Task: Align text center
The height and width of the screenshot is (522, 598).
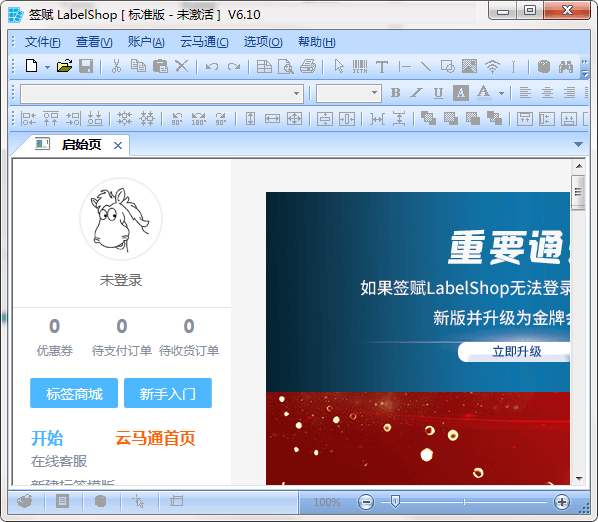Action: [547, 93]
